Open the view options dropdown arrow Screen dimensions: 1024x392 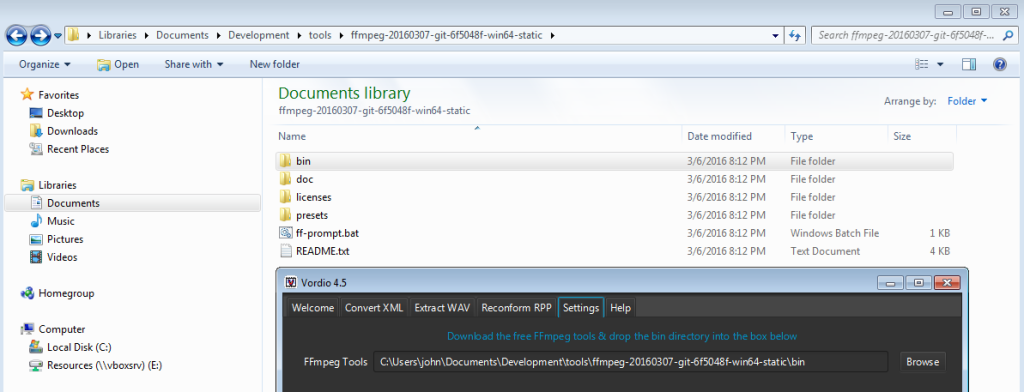coord(940,64)
